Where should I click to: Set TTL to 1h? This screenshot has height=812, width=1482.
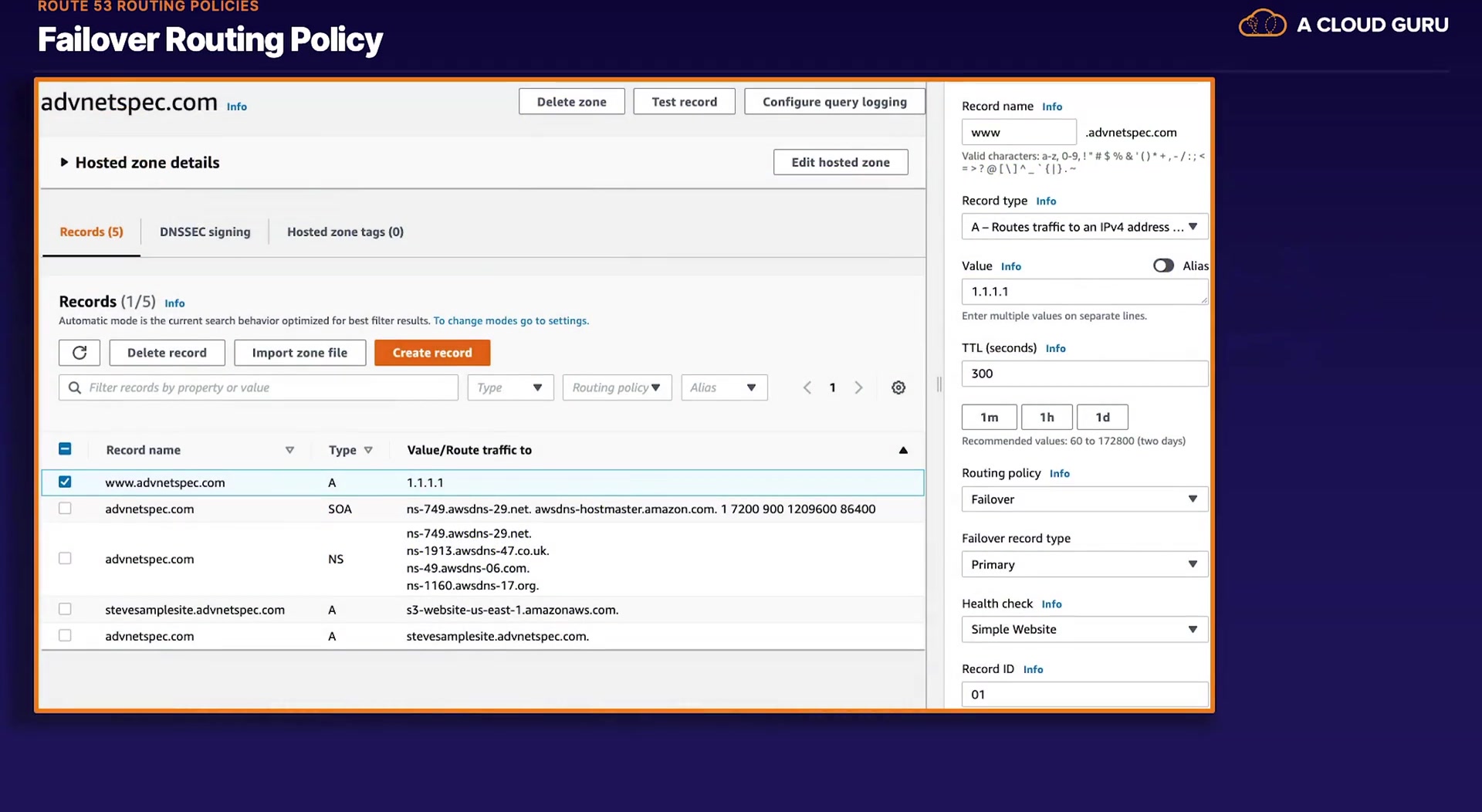(1047, 417)
